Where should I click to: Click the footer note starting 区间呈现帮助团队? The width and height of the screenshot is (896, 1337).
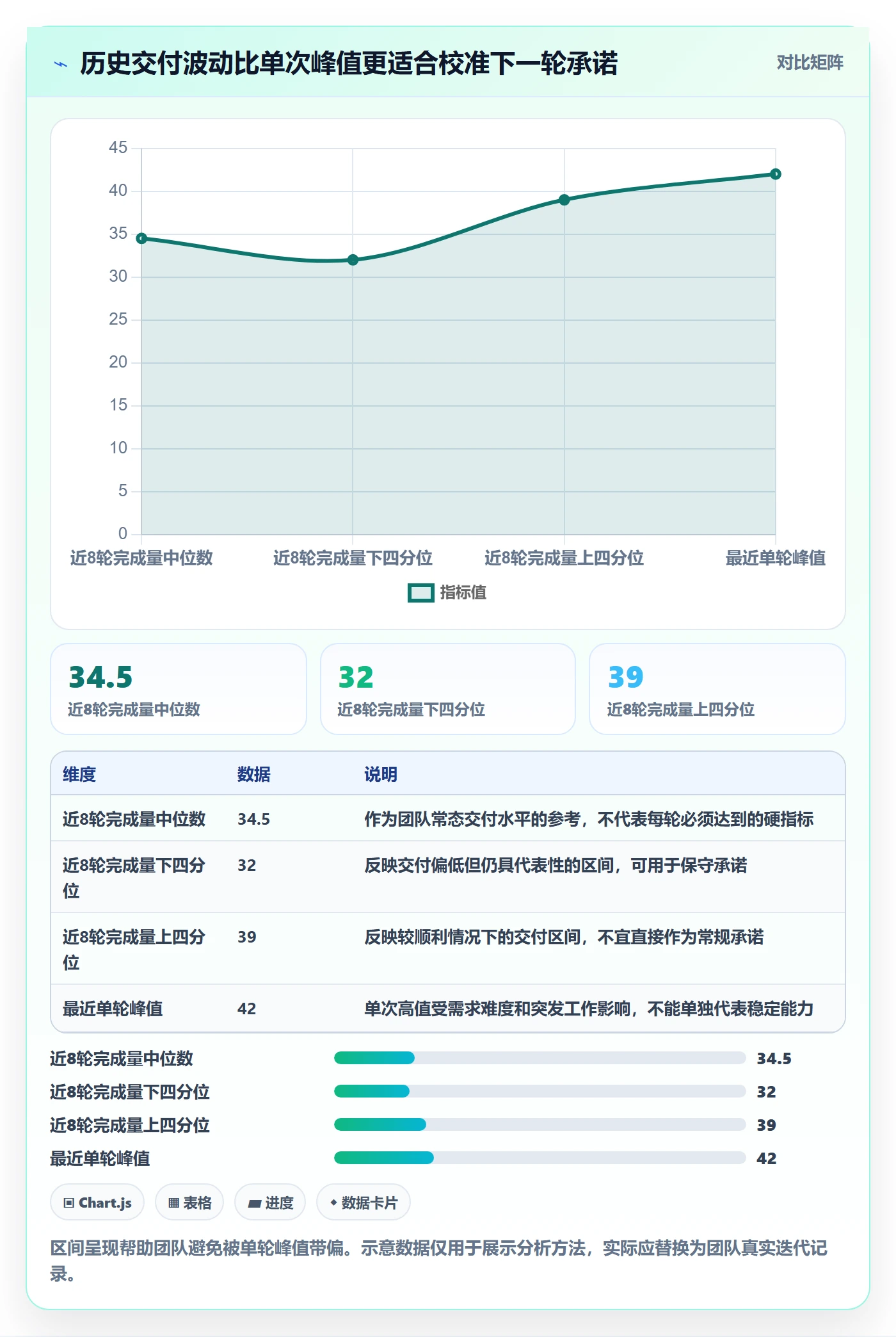click(439, 1261)
